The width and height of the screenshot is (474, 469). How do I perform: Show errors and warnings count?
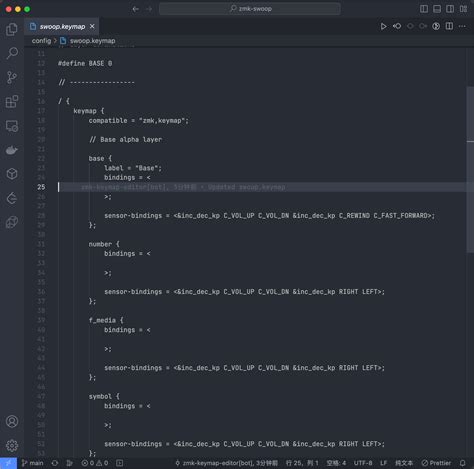click(x=95, y=463)
